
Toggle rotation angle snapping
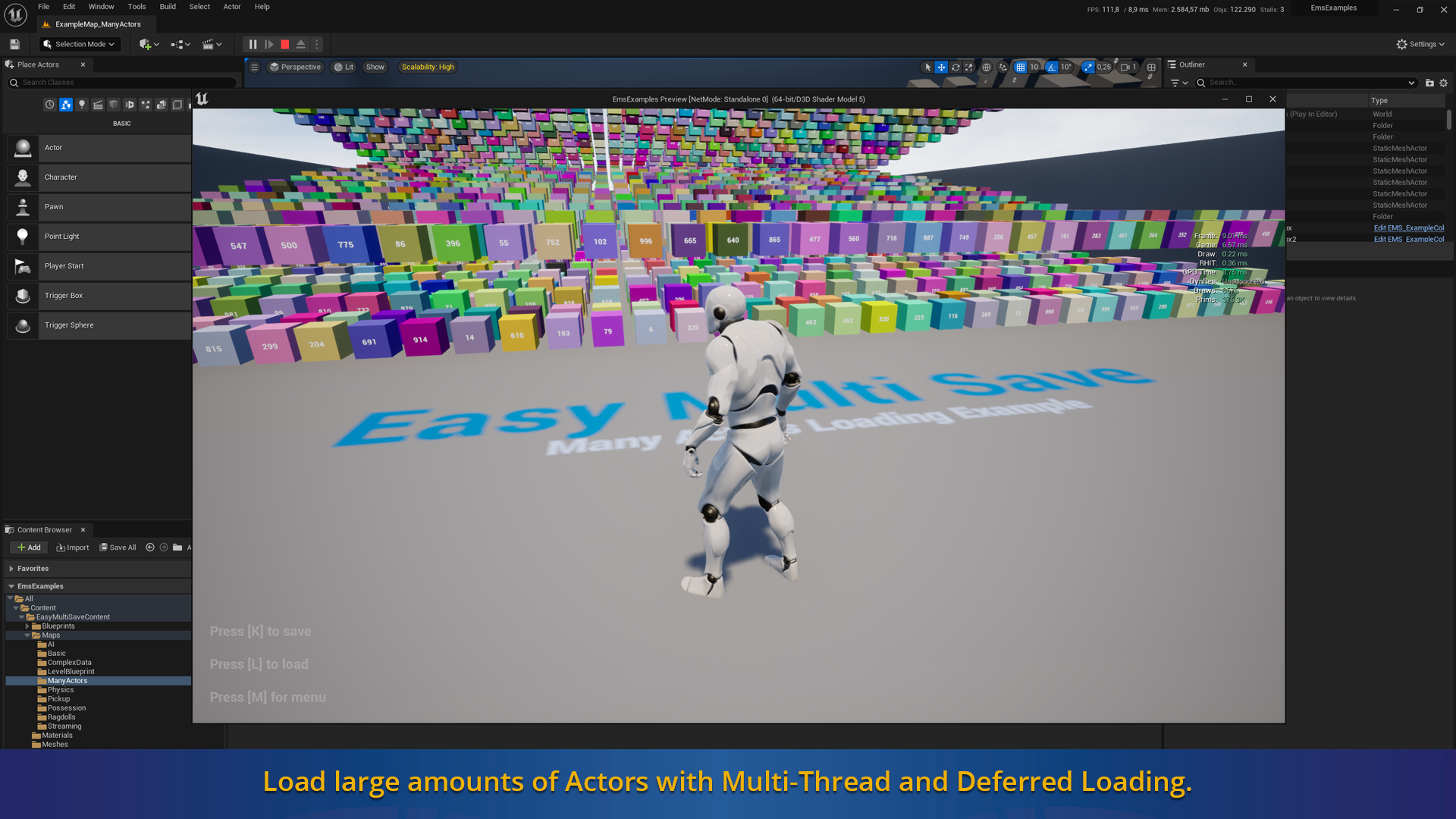[x=1052, y=67]
